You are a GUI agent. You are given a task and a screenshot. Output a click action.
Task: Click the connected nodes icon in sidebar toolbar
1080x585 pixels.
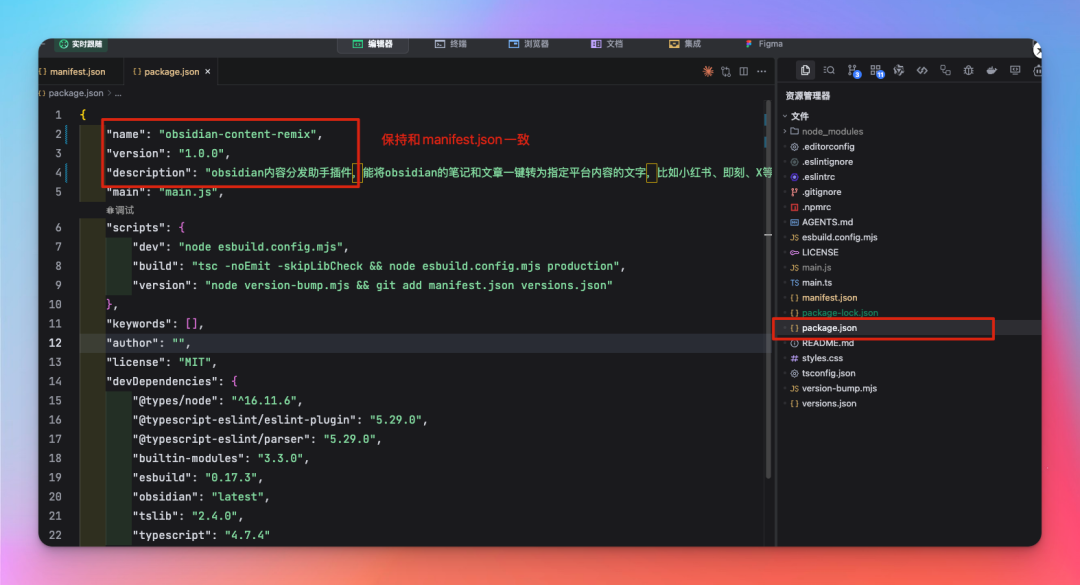click(945, 70)
